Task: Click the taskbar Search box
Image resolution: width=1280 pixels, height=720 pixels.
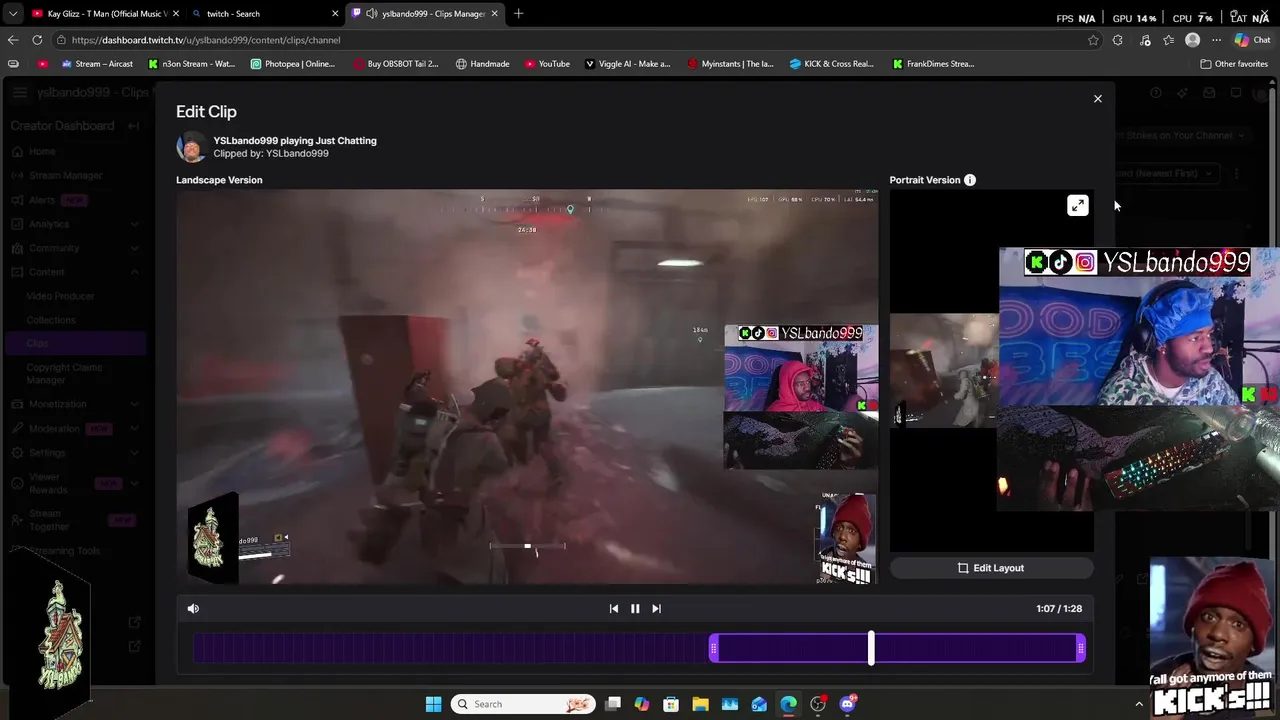Action: tap(523, 704)
